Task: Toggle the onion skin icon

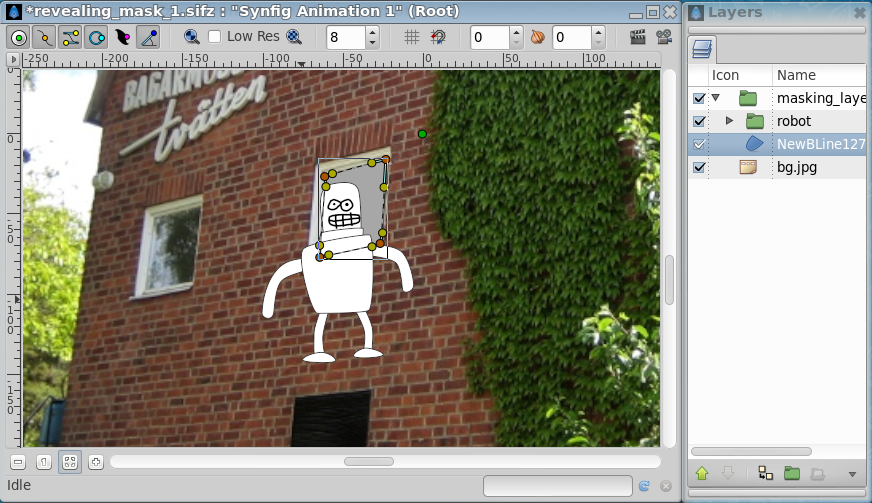Action: (x=537, y=37)
